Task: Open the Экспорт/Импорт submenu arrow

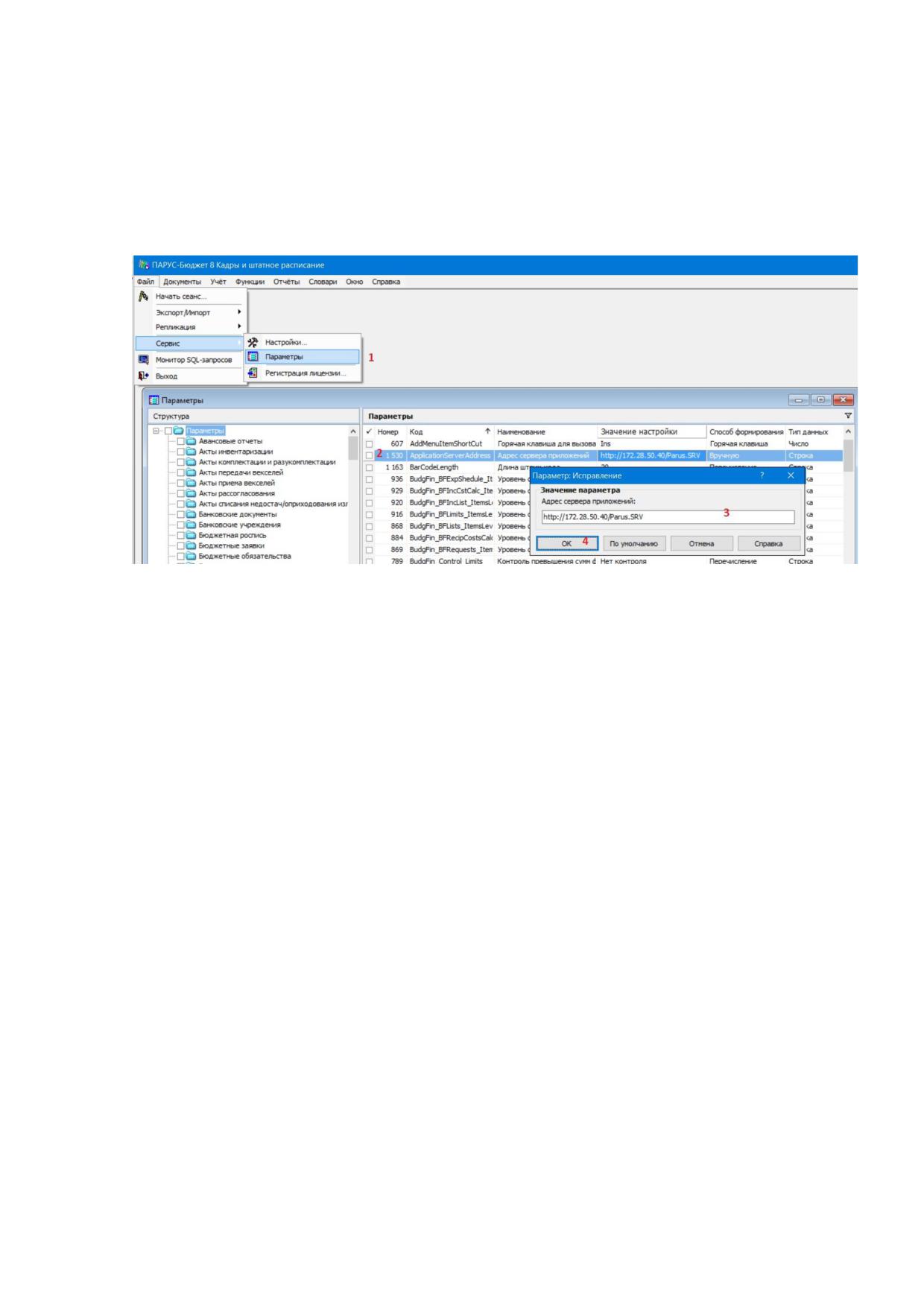Action: pyautogui.click(x=239, y=312)
